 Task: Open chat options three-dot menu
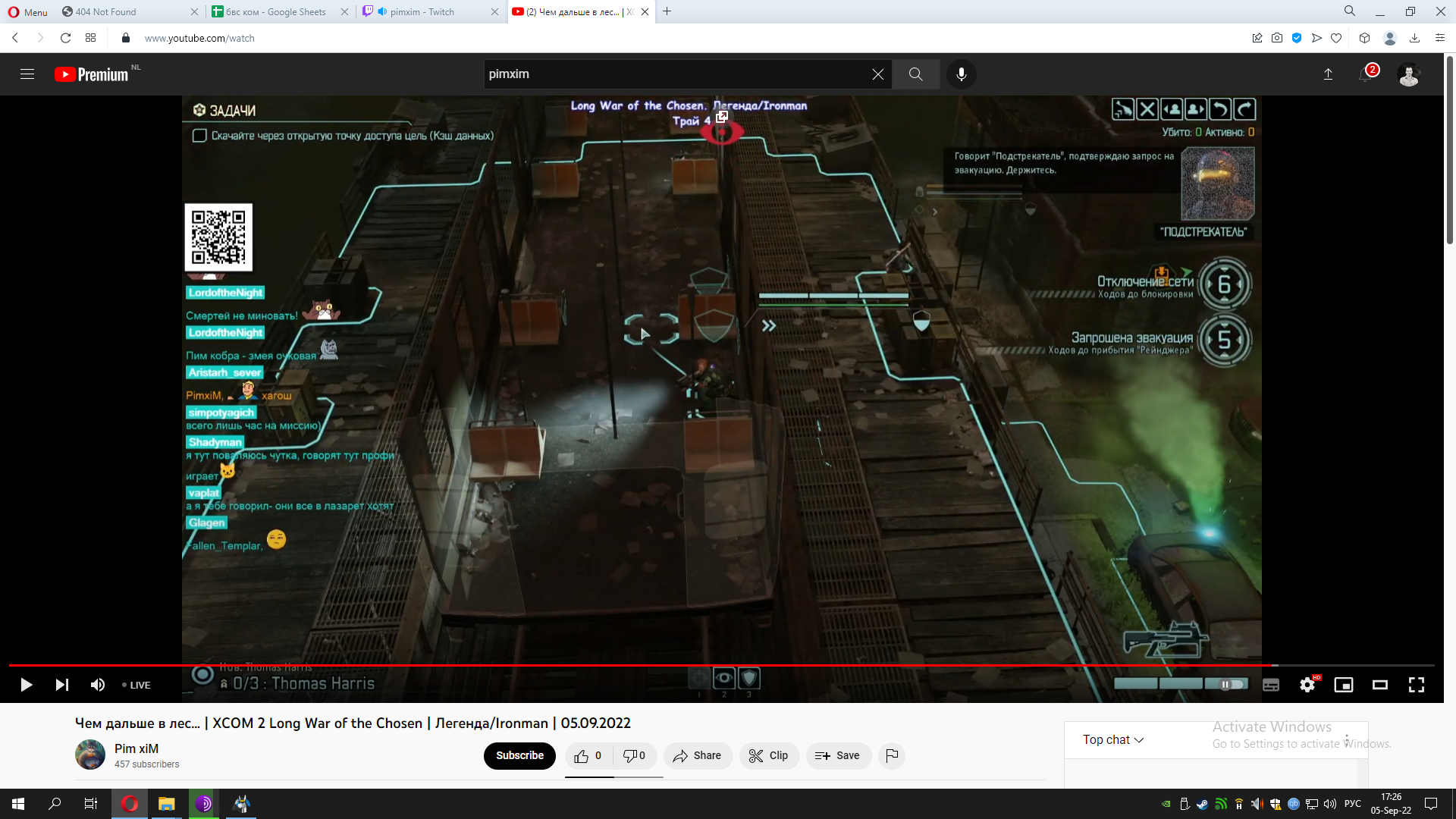click(1347, 739)
